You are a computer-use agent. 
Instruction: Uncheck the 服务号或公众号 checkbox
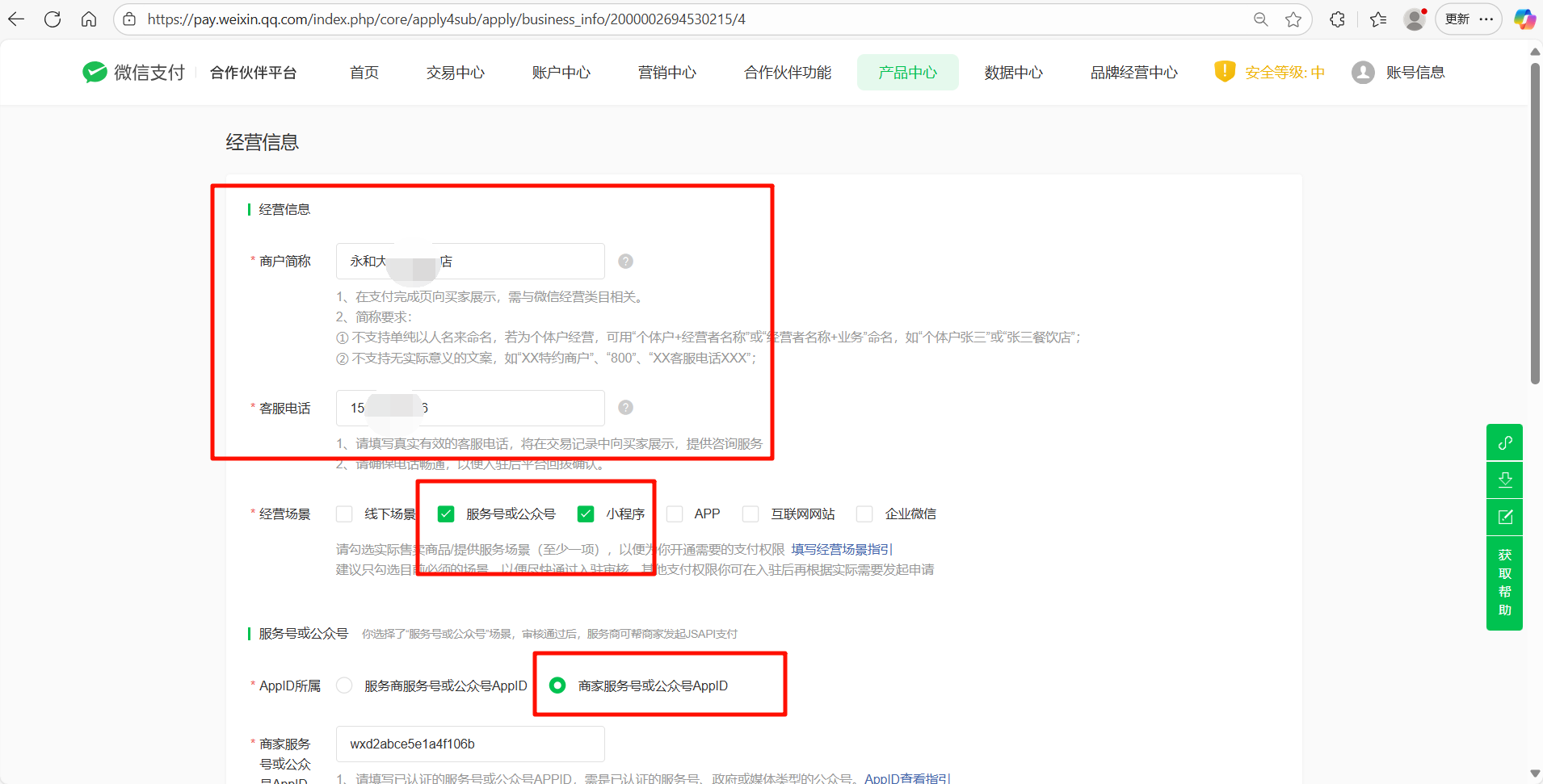click(446, 514)
